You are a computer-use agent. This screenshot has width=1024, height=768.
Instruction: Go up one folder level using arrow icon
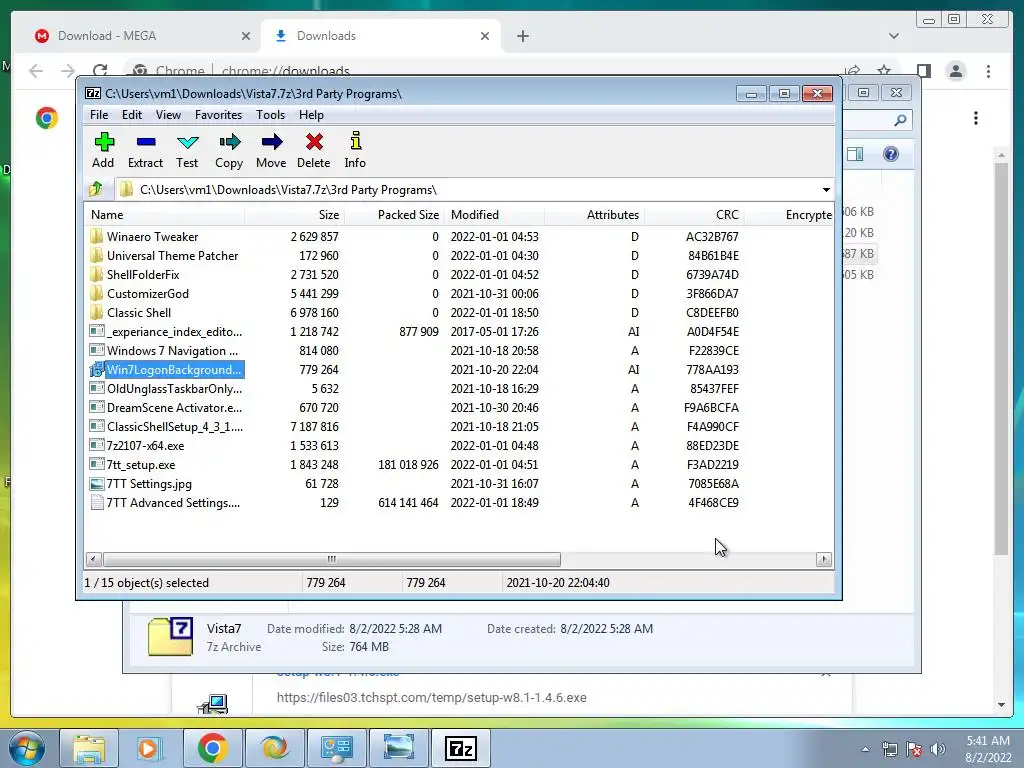coord(96,189)
